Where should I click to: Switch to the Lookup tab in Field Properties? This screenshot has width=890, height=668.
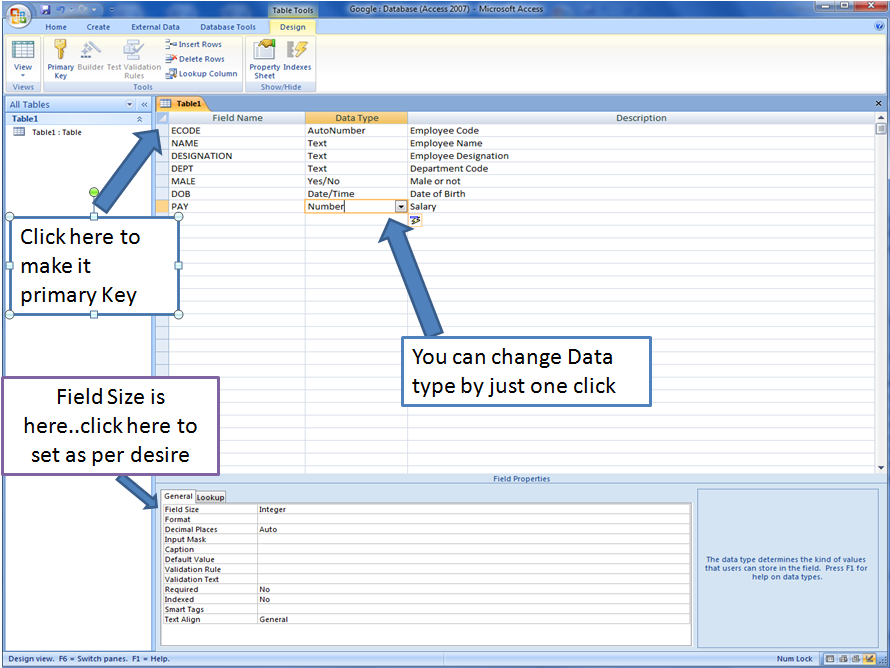[x=210, y=496]
